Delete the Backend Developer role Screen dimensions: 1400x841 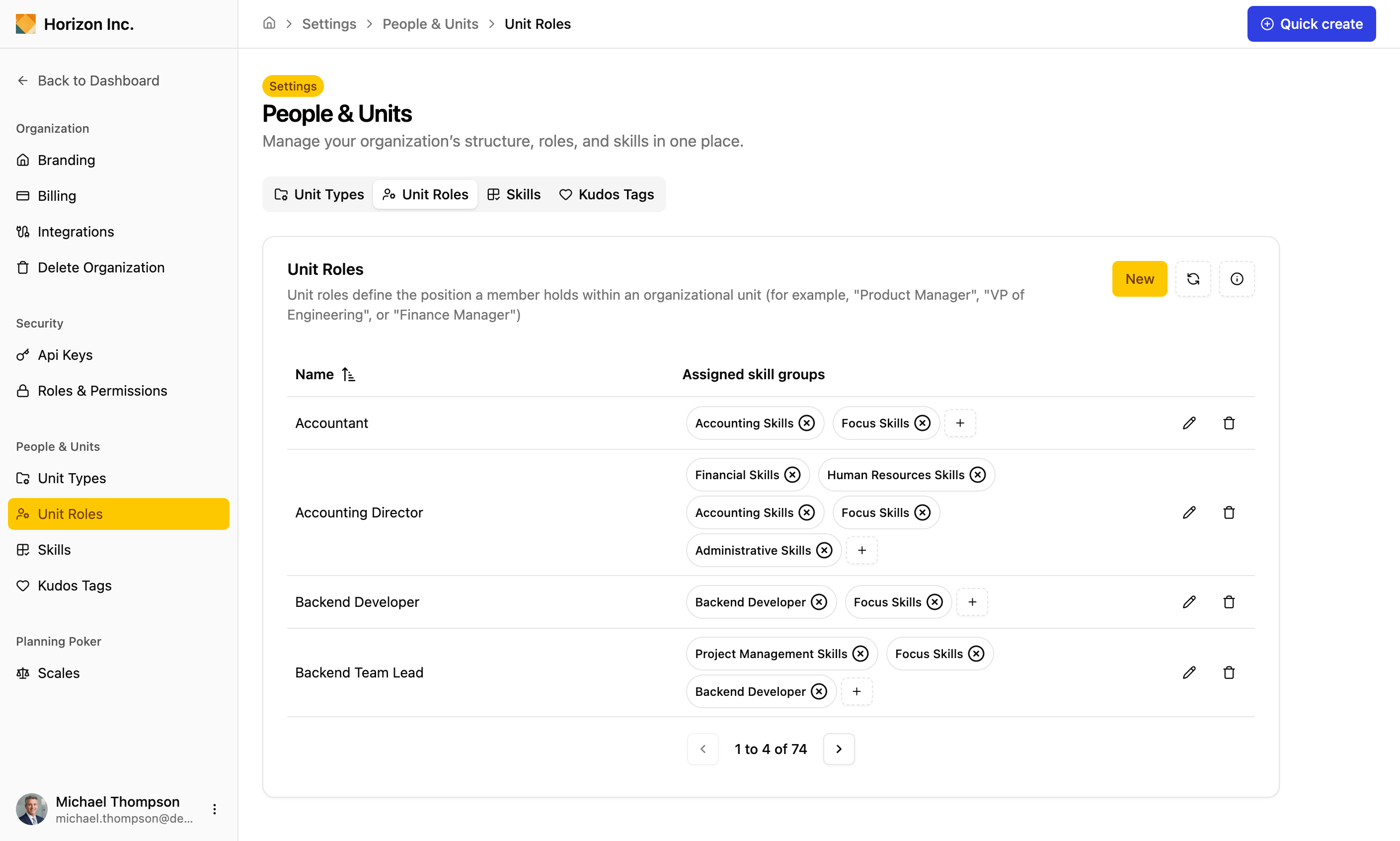(x=1229, y=602)
